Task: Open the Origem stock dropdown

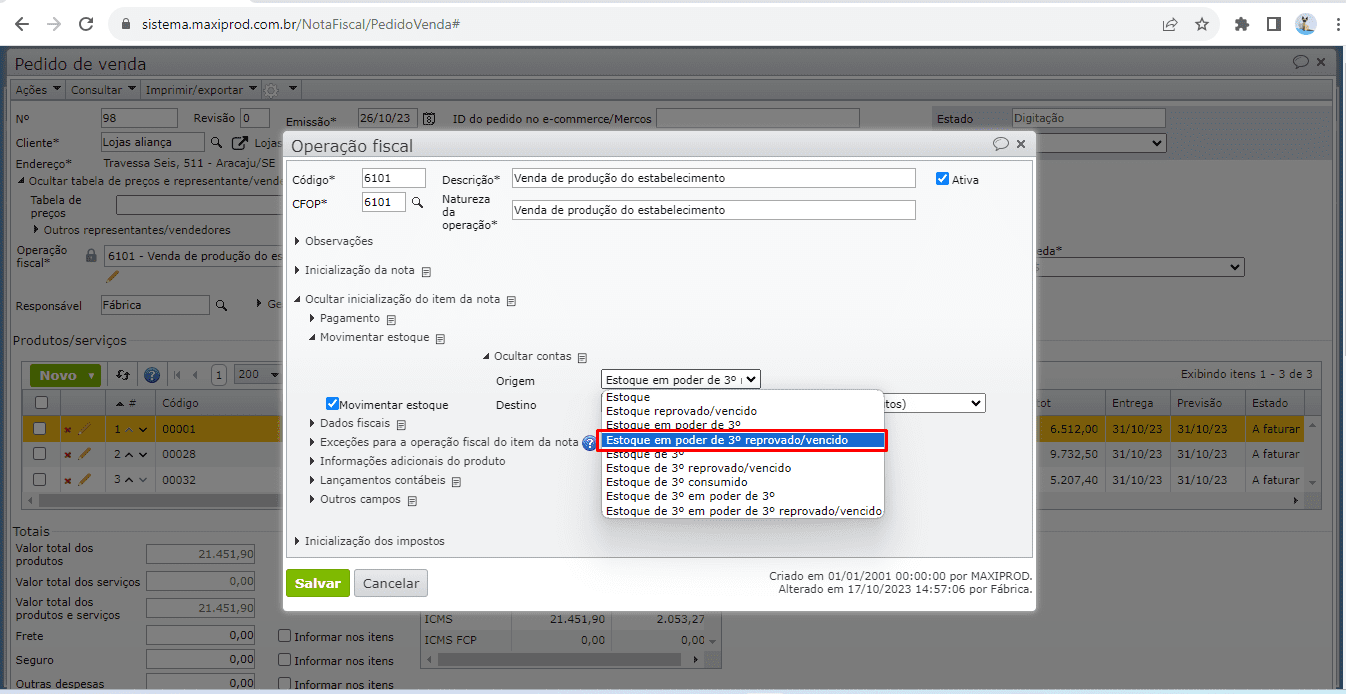Action: pyautogui.click(x=681, y=380)
